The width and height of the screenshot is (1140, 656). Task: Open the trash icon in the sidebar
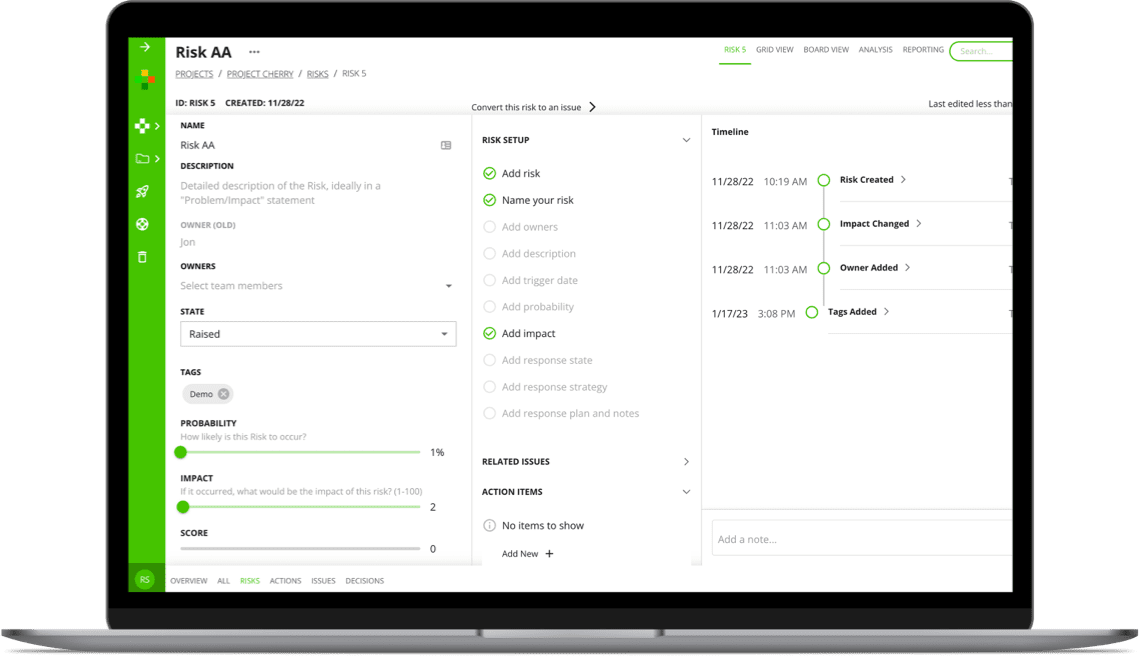click(143, 257)
